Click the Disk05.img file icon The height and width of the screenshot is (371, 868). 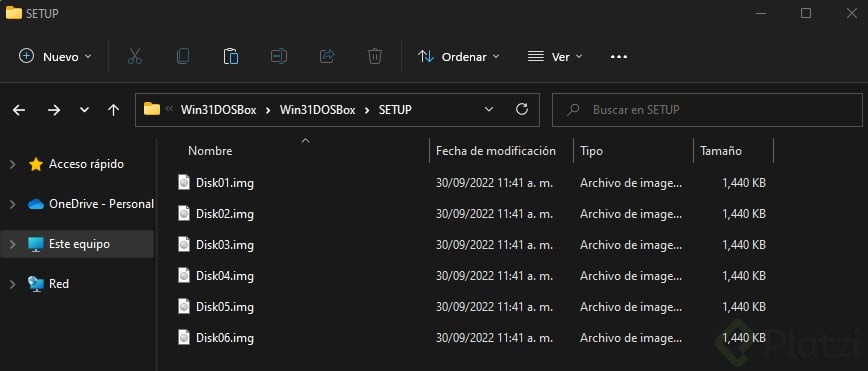[184, 306]
